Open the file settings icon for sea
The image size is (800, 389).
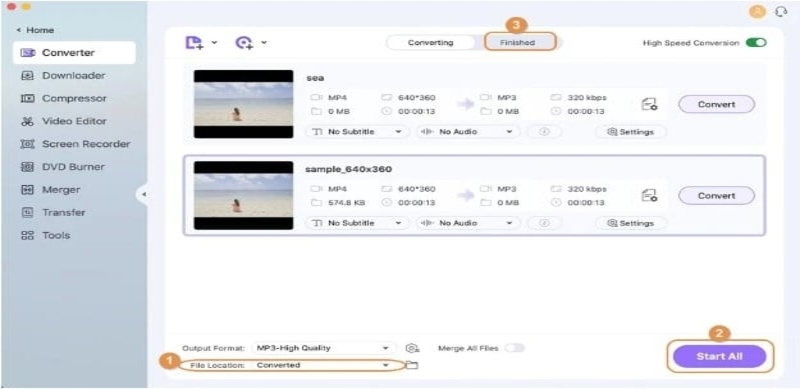[x=649, y=104]
